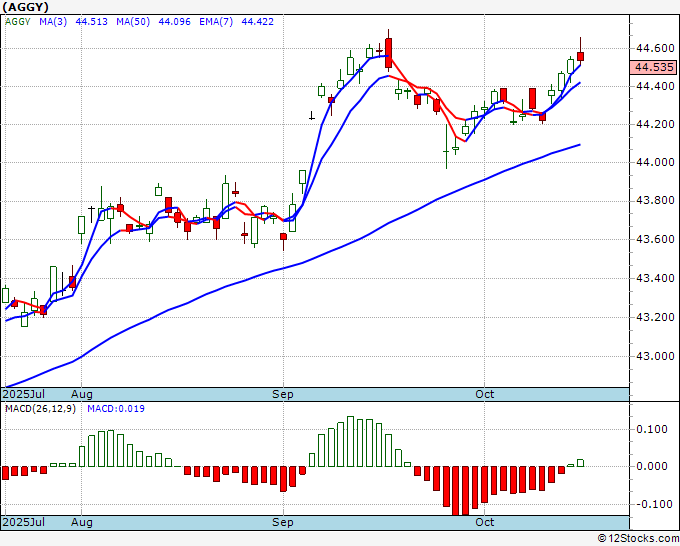
Task: Click the latest green MACD histogram bar
Action: pos(580,463)
